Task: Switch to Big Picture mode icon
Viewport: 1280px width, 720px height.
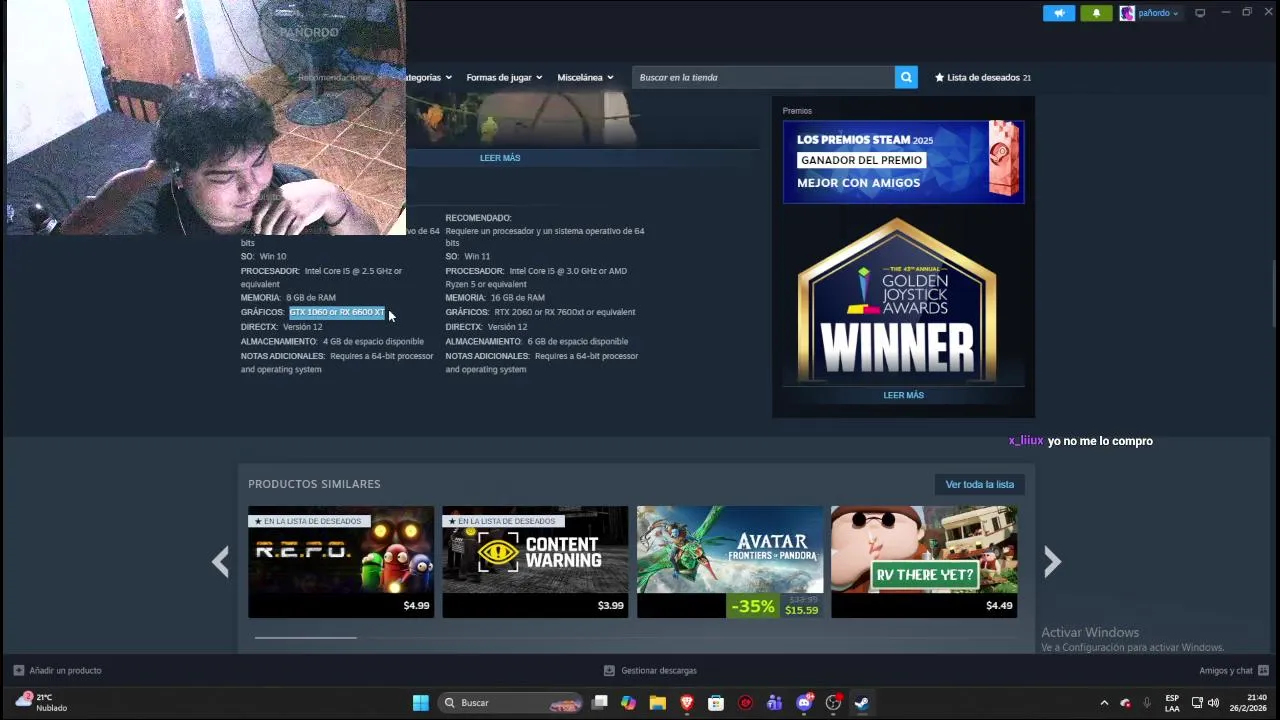Action: (1200, 13)
